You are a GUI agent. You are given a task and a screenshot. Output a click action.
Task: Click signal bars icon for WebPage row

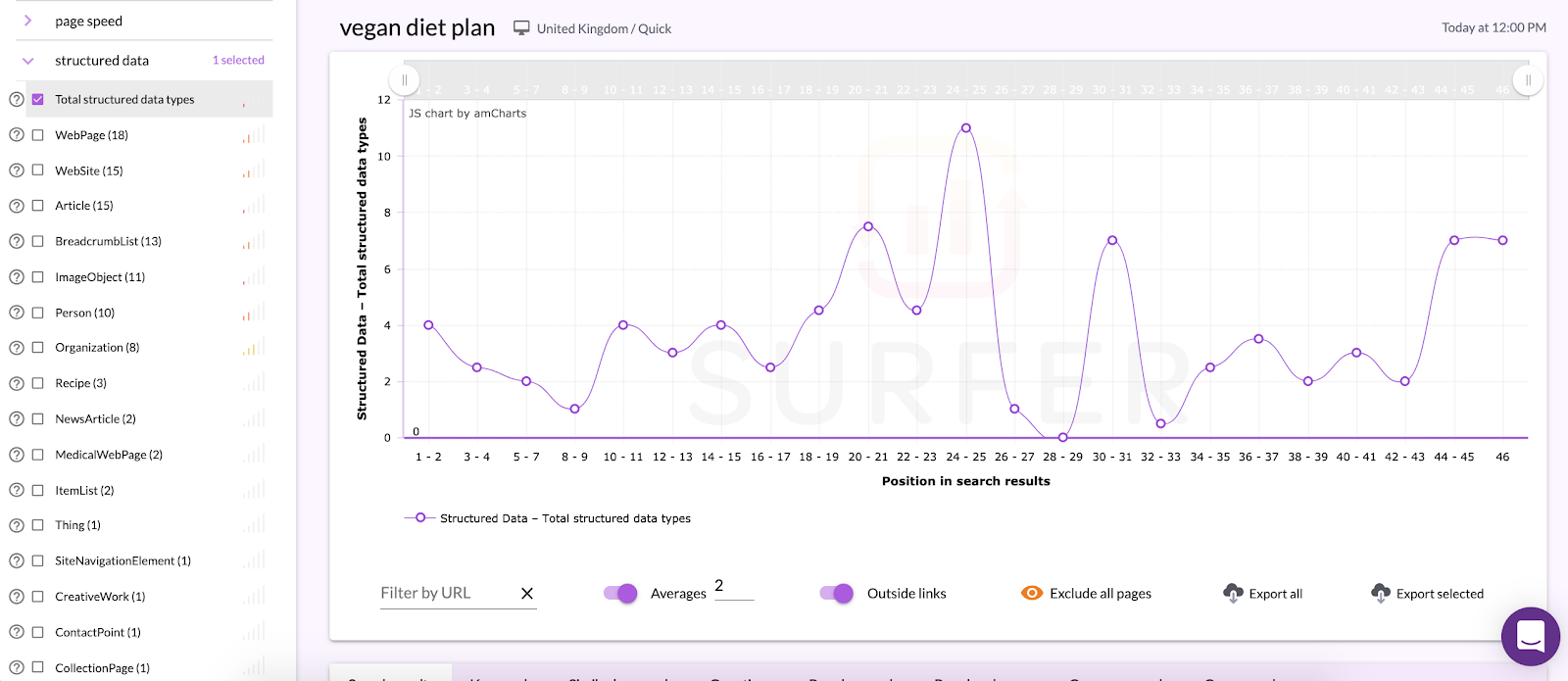(254, 135)
